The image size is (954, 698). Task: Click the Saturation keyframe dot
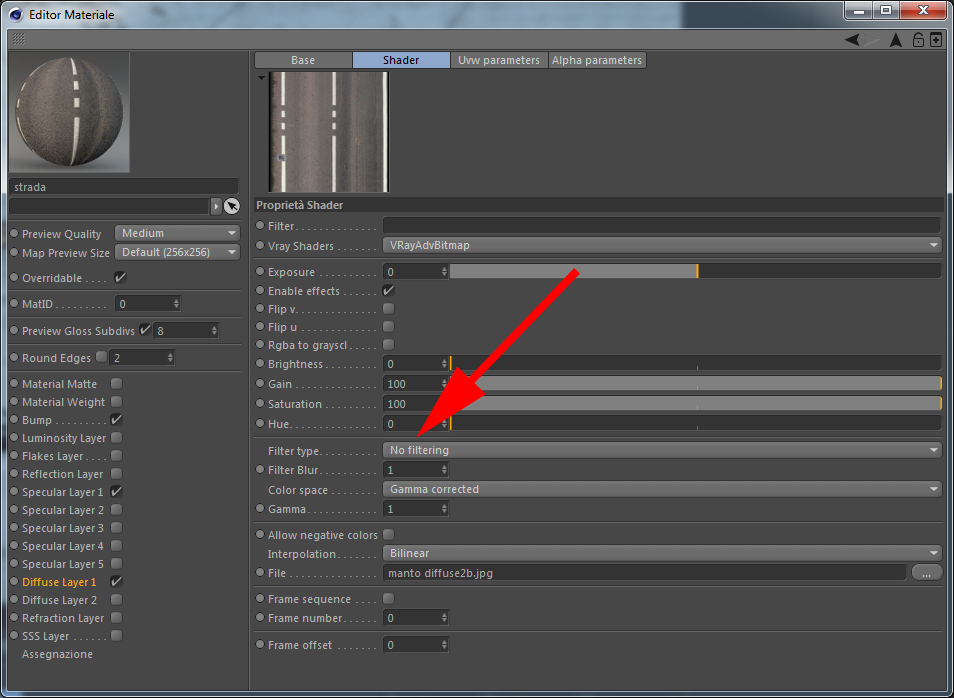pyautogui.click(x=260, y=403)
